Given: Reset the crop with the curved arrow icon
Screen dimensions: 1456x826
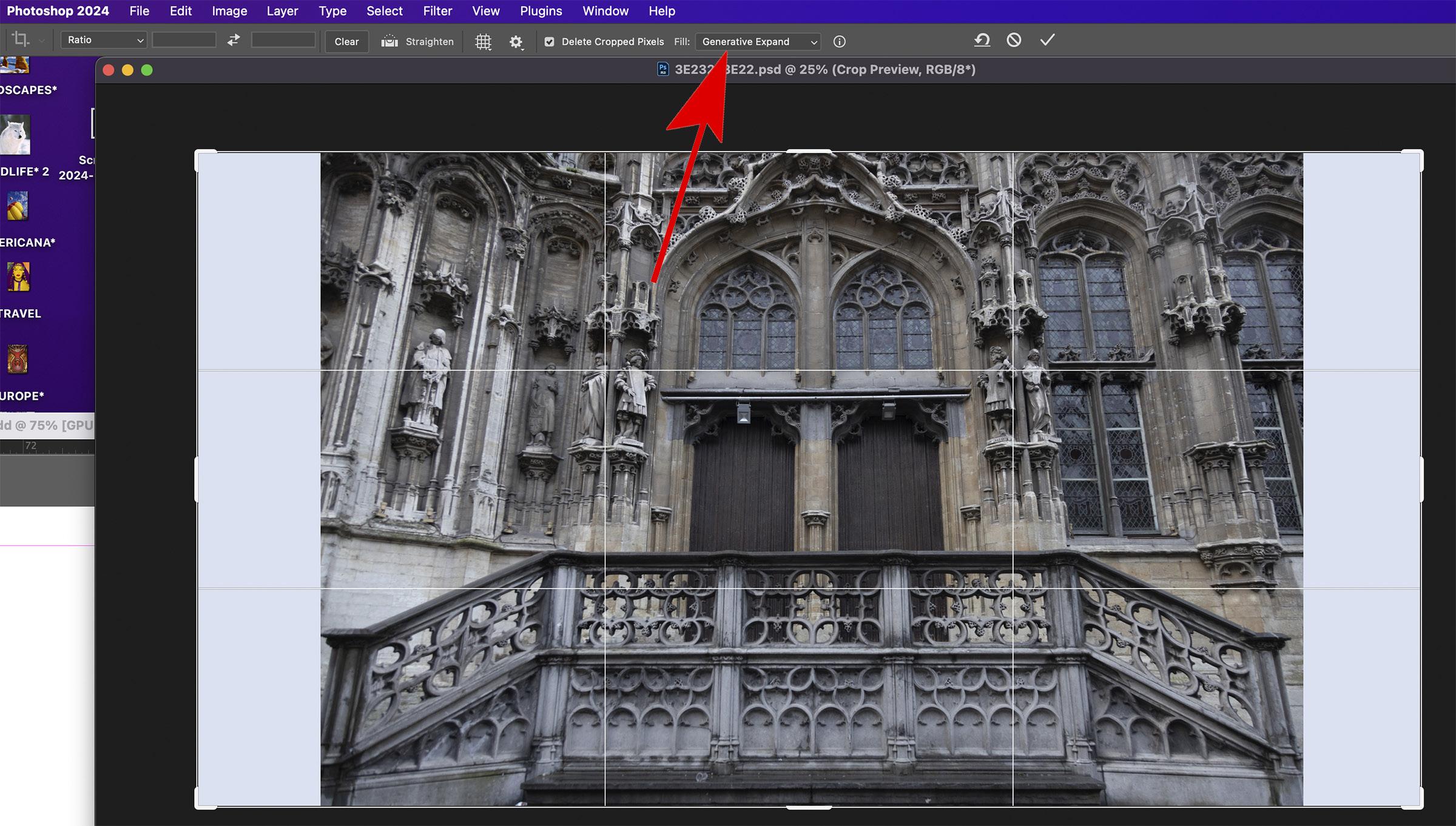Looking at the screenshot, I should pyautogui.click(x=982, y=41).
